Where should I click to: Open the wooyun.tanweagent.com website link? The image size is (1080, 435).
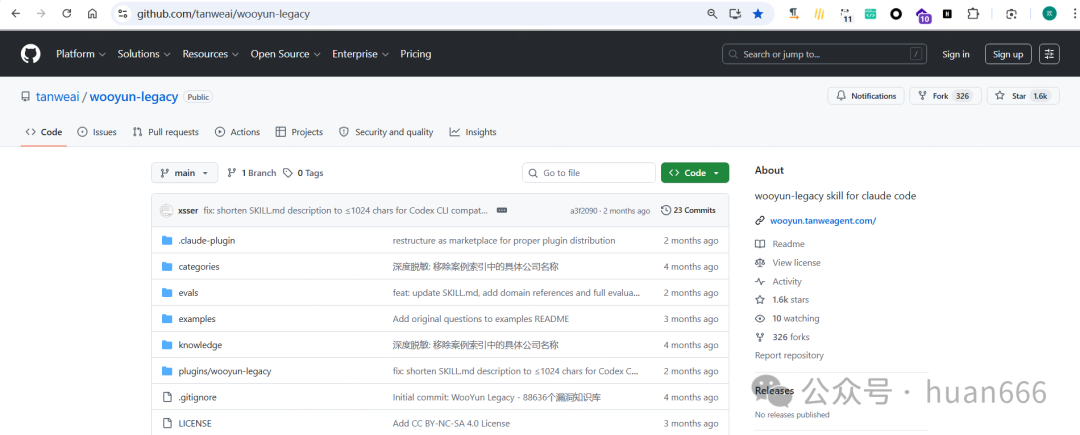coord(822,221)
